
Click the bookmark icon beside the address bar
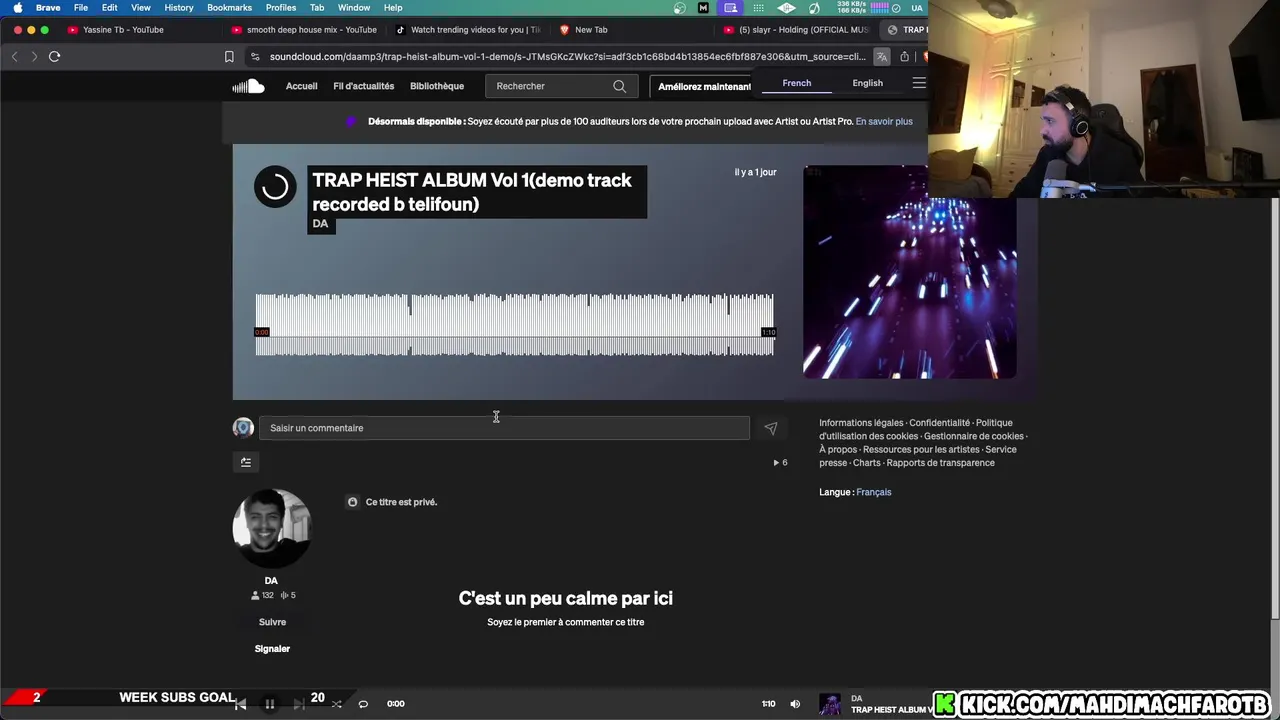(x=229, y=57)
